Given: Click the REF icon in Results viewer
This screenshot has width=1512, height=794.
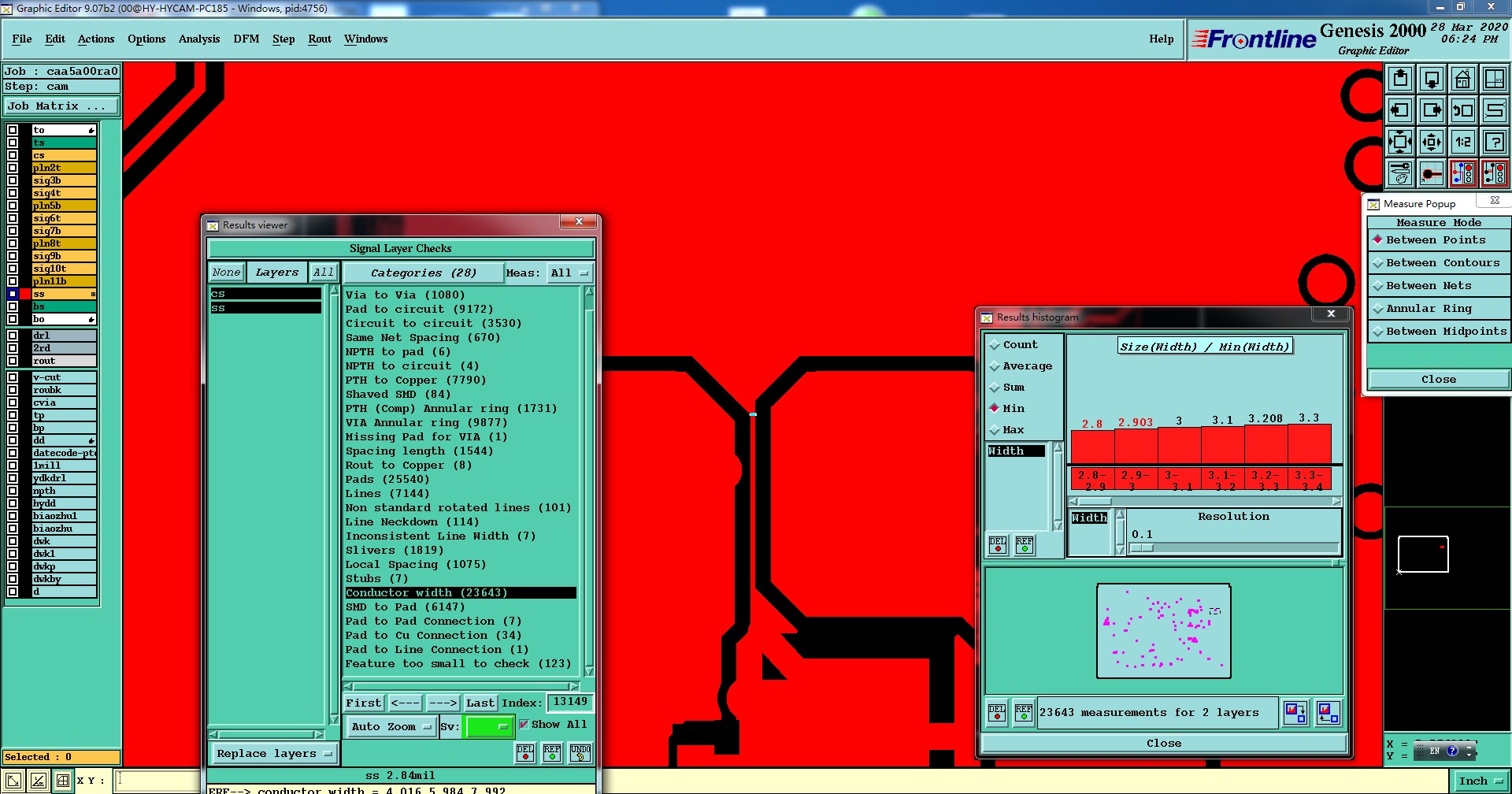Looking at the screenshot, I should [552, 753].
